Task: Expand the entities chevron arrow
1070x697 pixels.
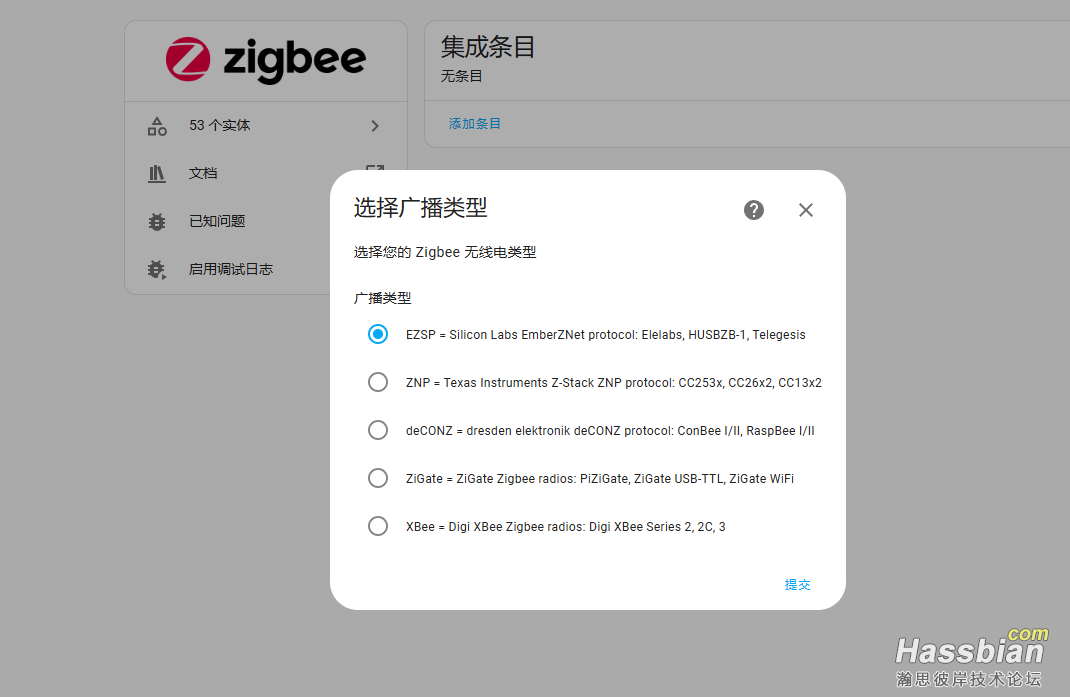Action: pos(375,126)
